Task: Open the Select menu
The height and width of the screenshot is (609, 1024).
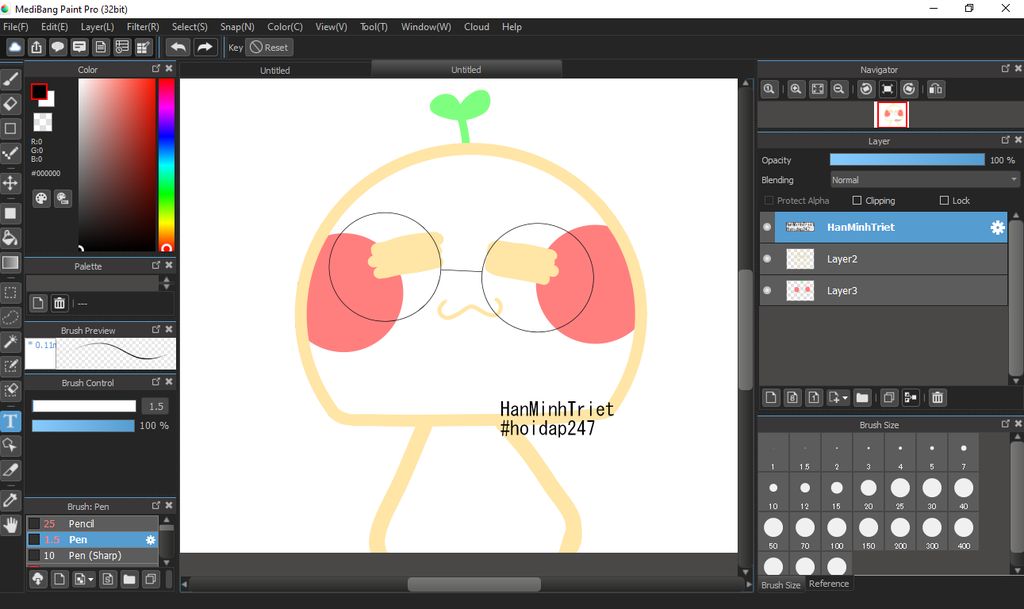Action: 189,27
